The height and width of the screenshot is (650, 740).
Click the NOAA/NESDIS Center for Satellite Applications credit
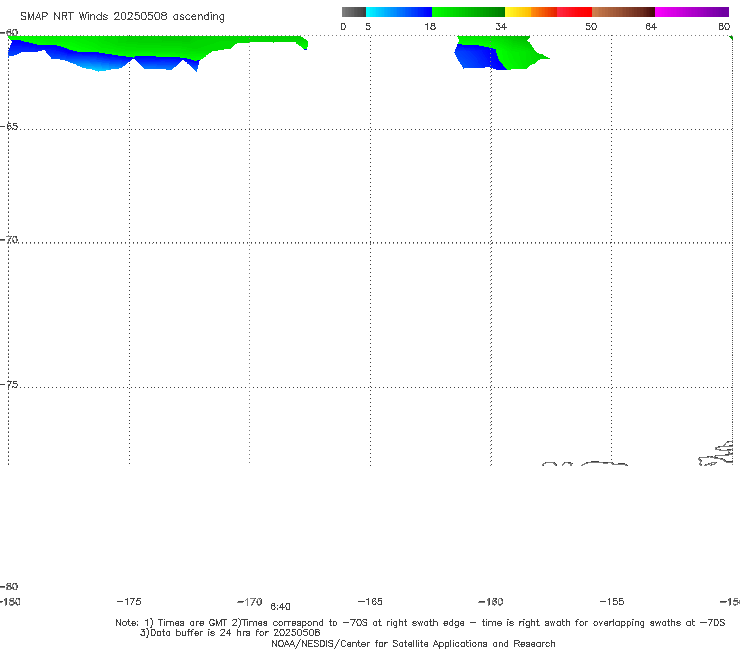pos(413,643)
